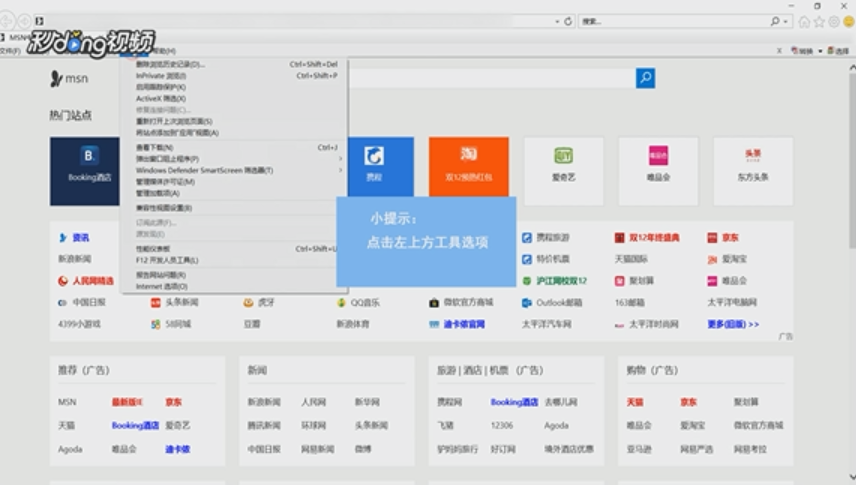Open the Booking酒店 tile
The image size is (856, 485).
click(x=85, y=171)
